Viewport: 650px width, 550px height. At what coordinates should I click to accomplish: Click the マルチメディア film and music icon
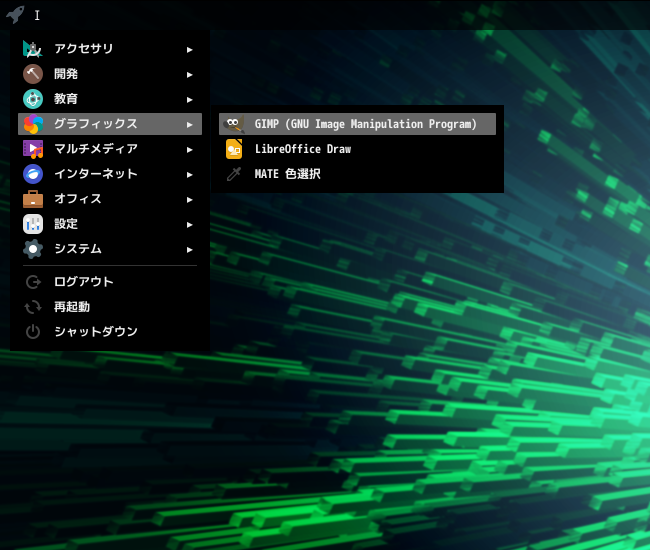33,149
